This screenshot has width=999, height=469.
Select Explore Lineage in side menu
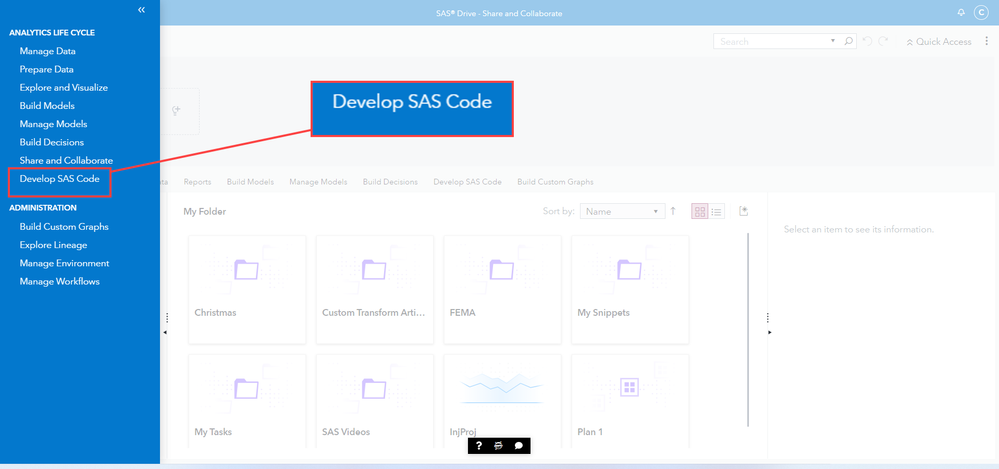click(54, 245)
